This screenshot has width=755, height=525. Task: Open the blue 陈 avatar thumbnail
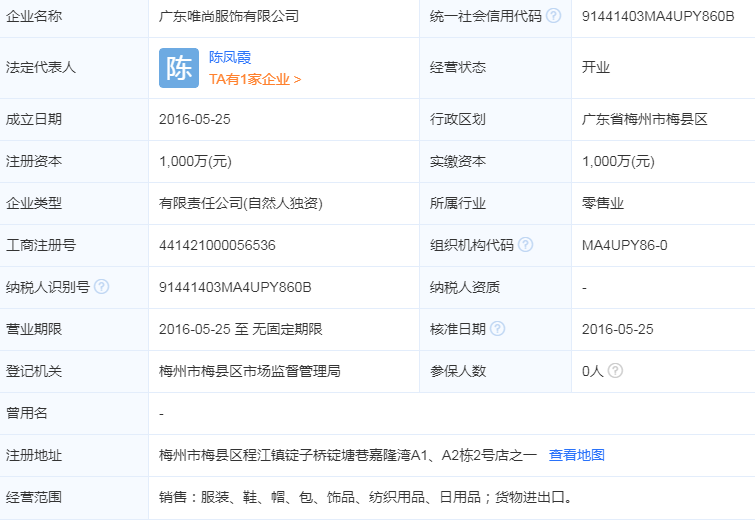point(179,68)
